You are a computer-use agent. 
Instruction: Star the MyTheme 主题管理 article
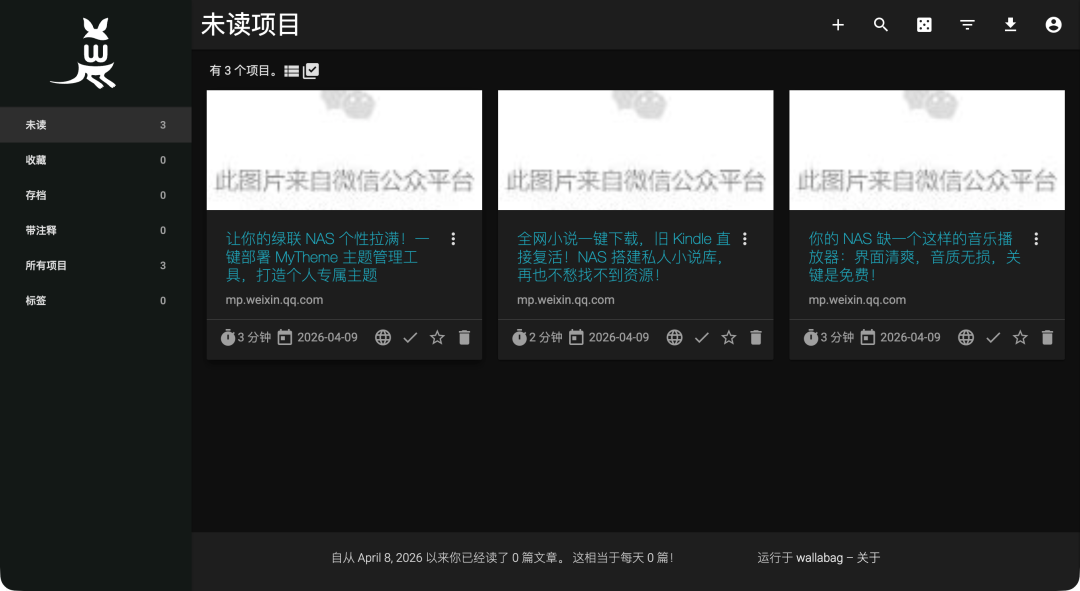(437, 337)
